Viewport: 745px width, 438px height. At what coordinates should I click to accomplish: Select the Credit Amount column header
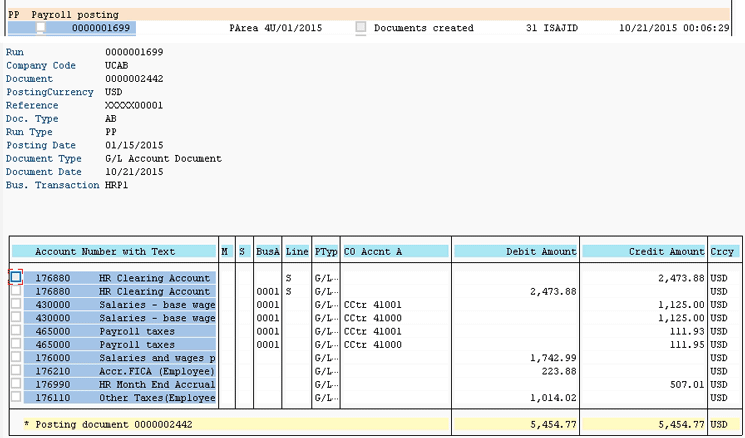click(x=642, y=251)
